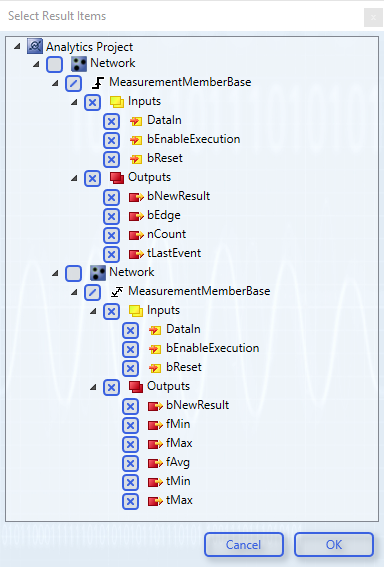
Task: Collapse Outputs group in lower Network
Action: (93, 387)
